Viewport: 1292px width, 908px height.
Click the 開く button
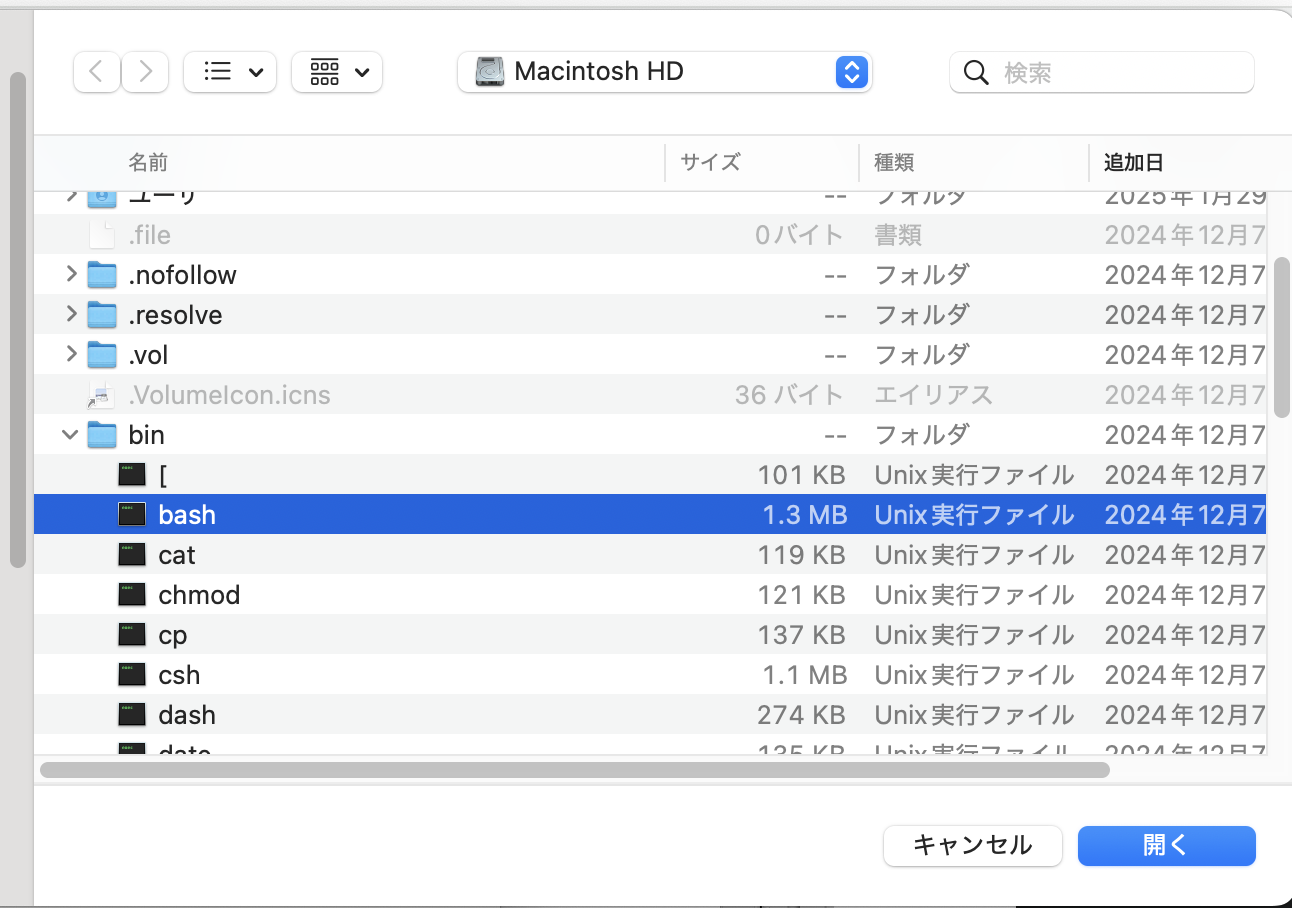tap(1166, 846)
